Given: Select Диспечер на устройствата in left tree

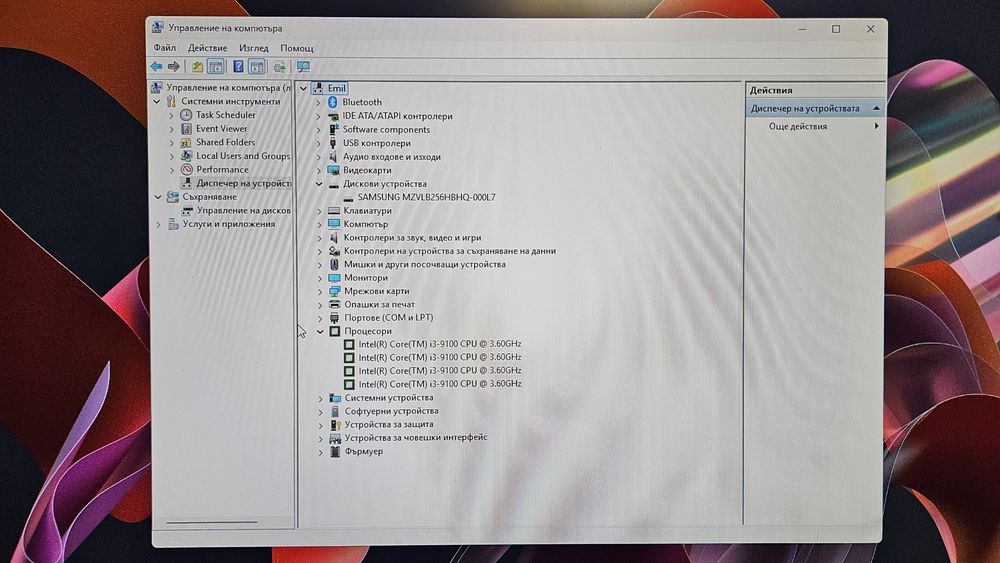Looking at the screenshot, I should pos(243,183).
